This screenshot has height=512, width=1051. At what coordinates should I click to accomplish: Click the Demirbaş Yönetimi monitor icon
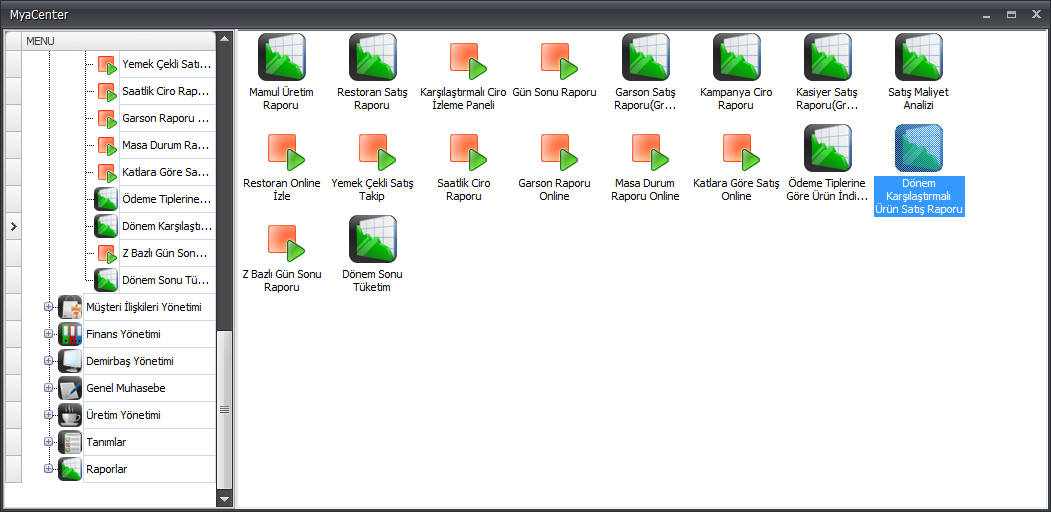click(70, 361)
